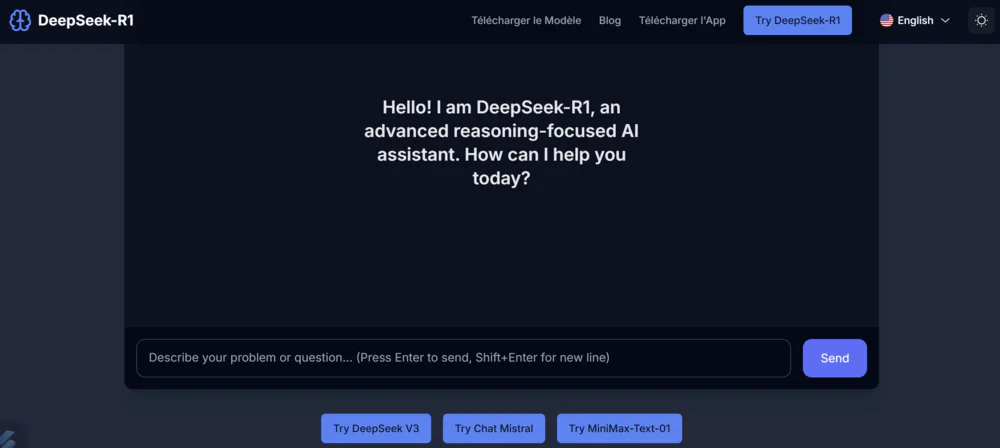Click the Try DeepSeek-R1 button

(797, 20)
